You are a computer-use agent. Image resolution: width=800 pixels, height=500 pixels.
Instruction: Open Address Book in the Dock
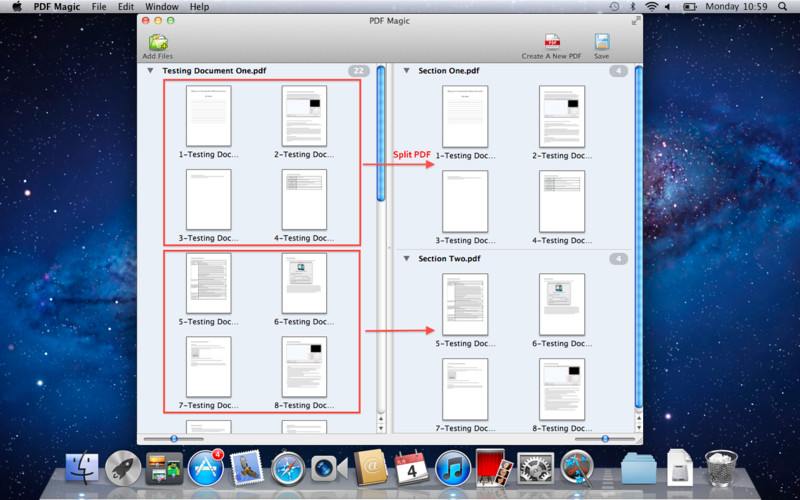click(370, 467)
